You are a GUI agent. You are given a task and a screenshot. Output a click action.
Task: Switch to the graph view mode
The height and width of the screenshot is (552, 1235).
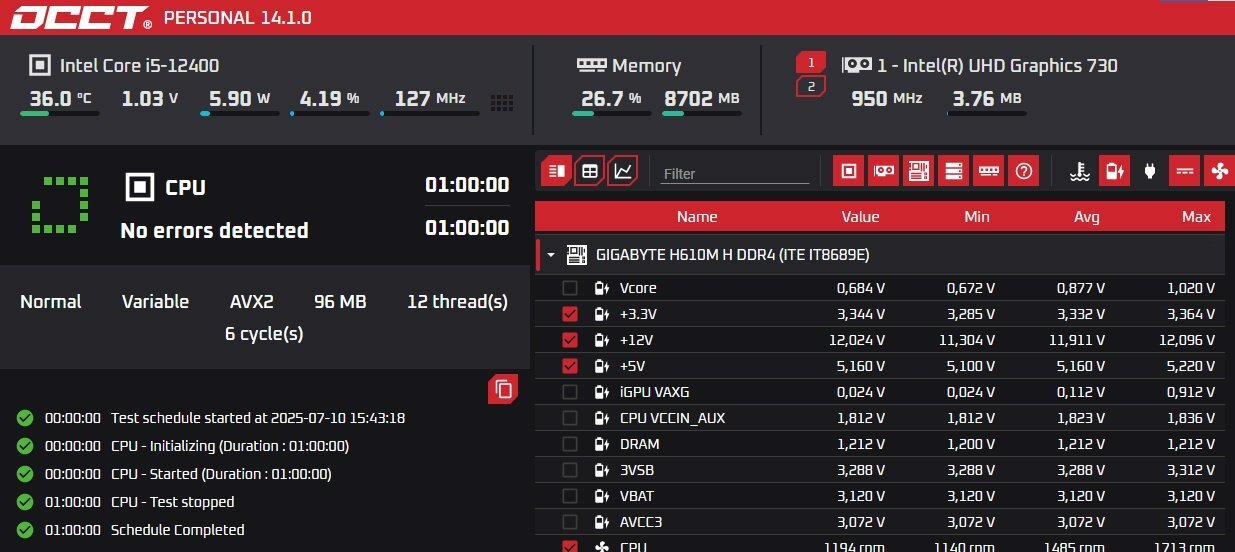pos(623,171)
